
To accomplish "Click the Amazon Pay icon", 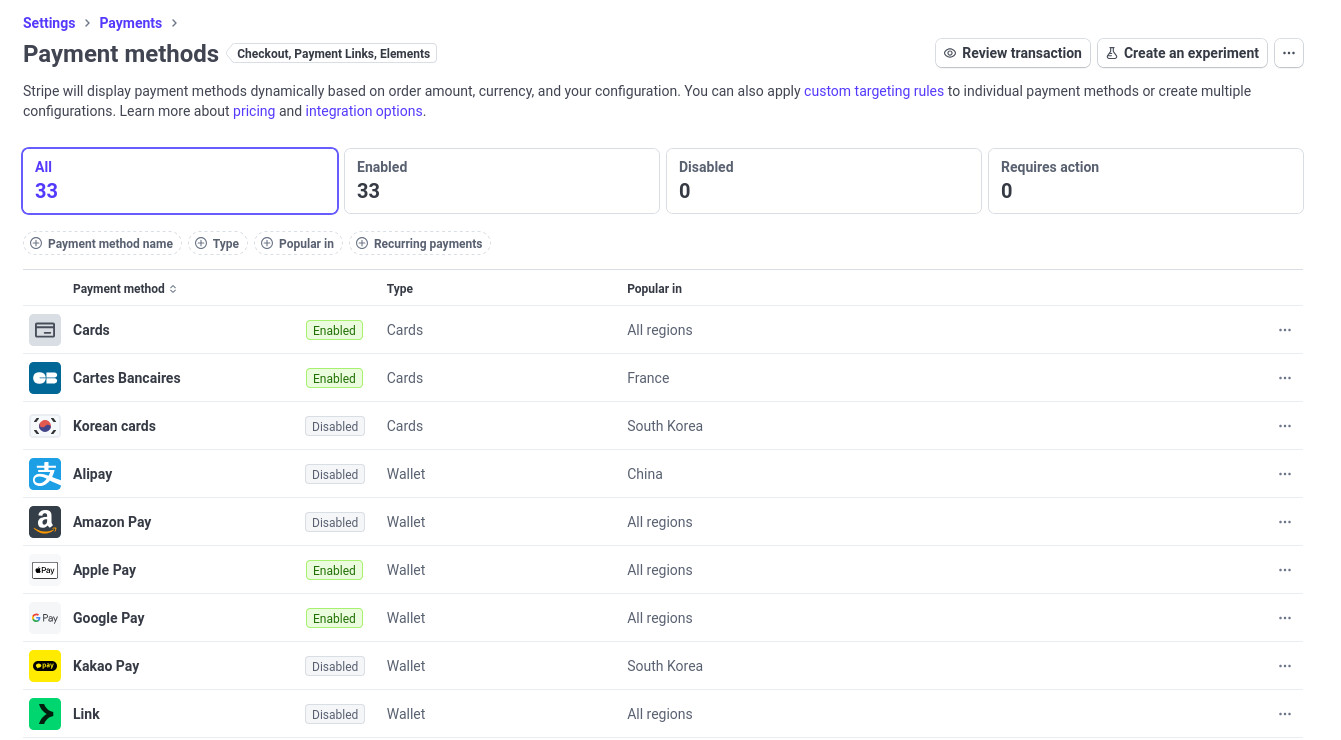I will (45, 522).
